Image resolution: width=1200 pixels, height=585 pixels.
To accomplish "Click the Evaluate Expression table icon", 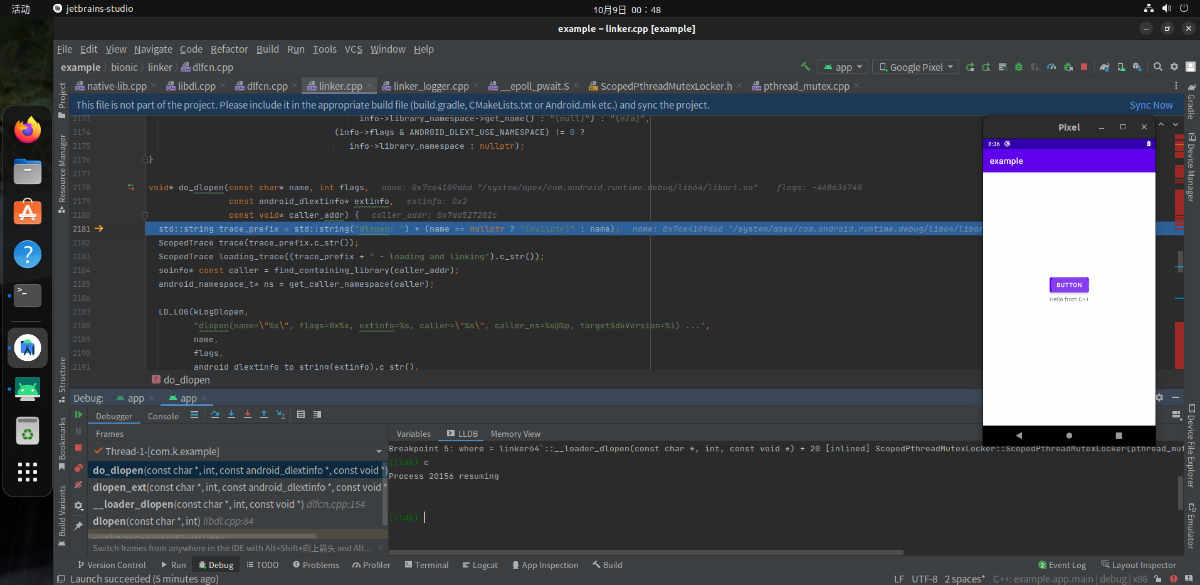I will [301, 414].
